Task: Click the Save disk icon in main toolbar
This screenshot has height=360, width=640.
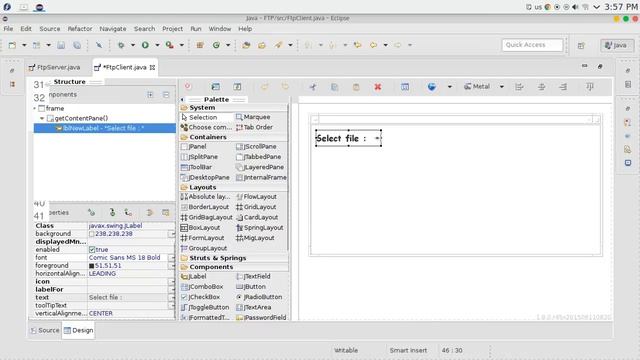Action: (61, 45)
